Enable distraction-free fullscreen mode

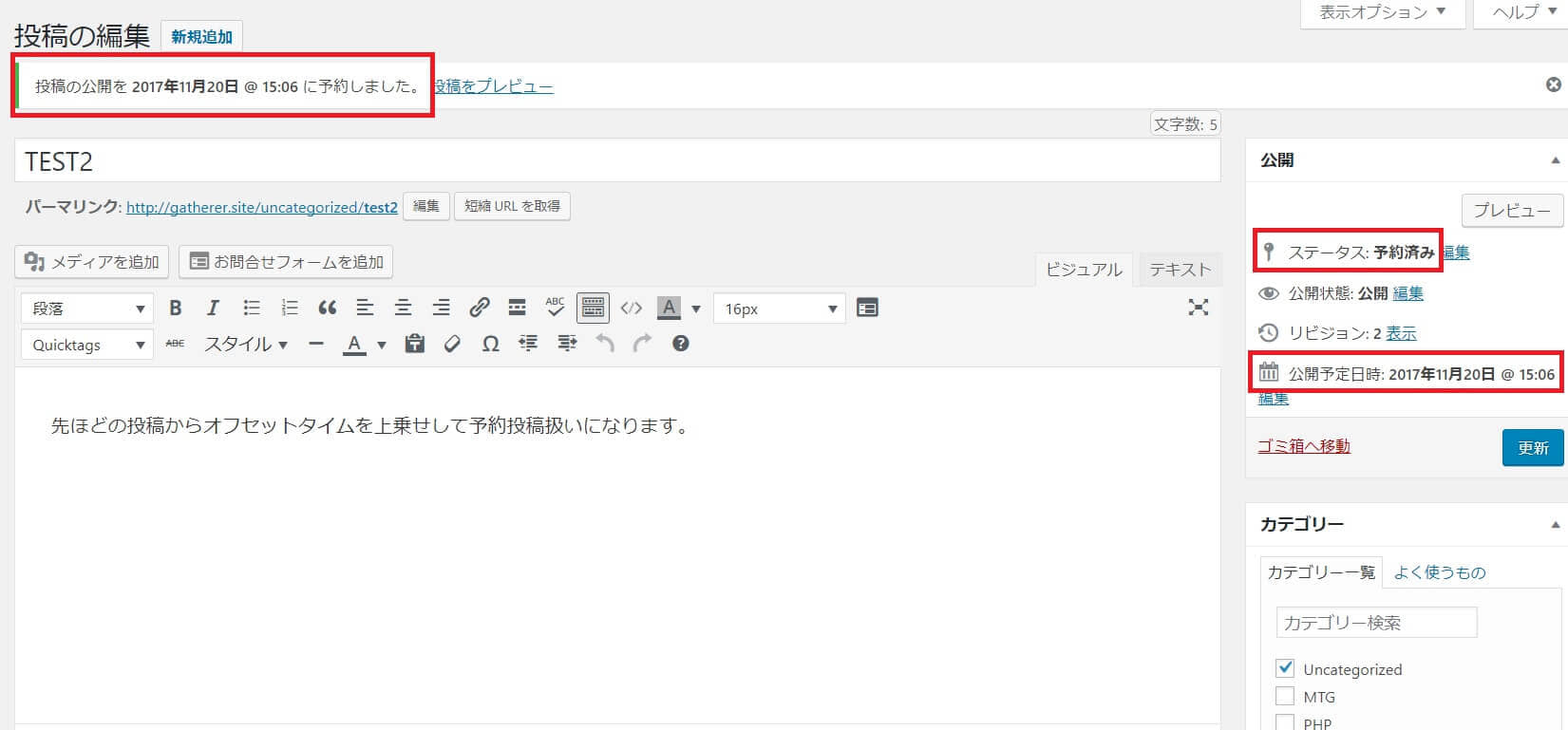[1199, 307]
